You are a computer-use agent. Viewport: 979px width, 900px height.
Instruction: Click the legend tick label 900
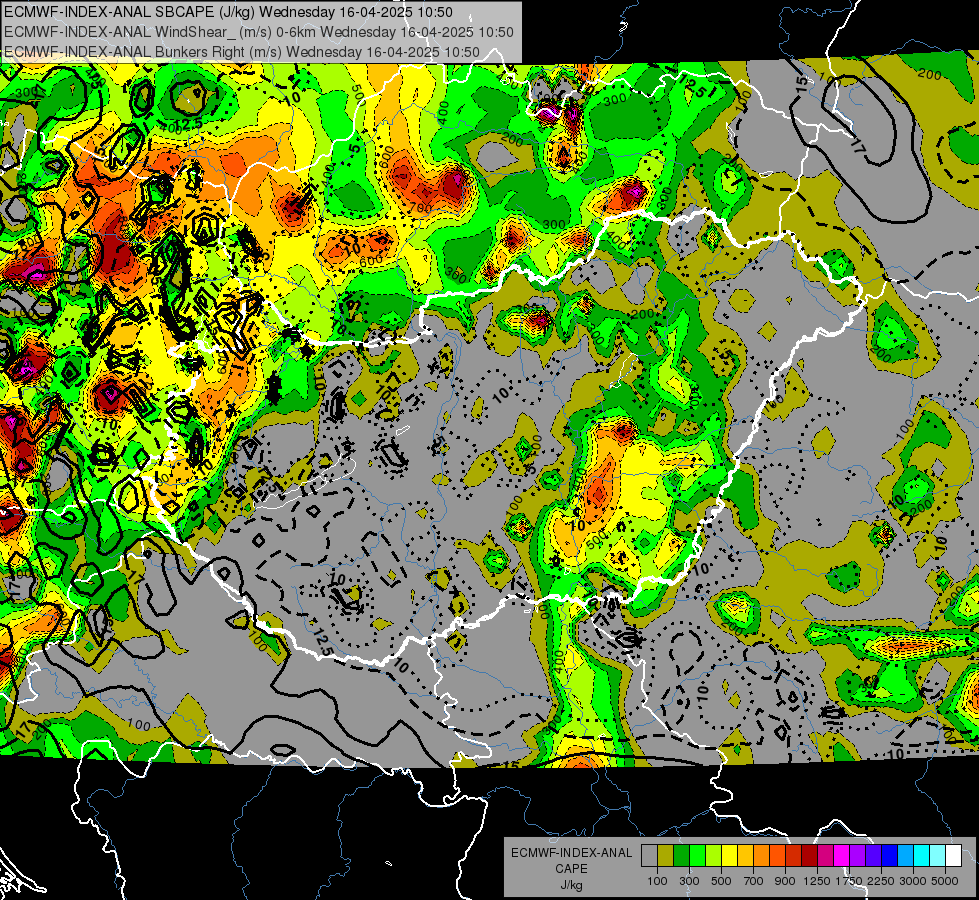784,881
